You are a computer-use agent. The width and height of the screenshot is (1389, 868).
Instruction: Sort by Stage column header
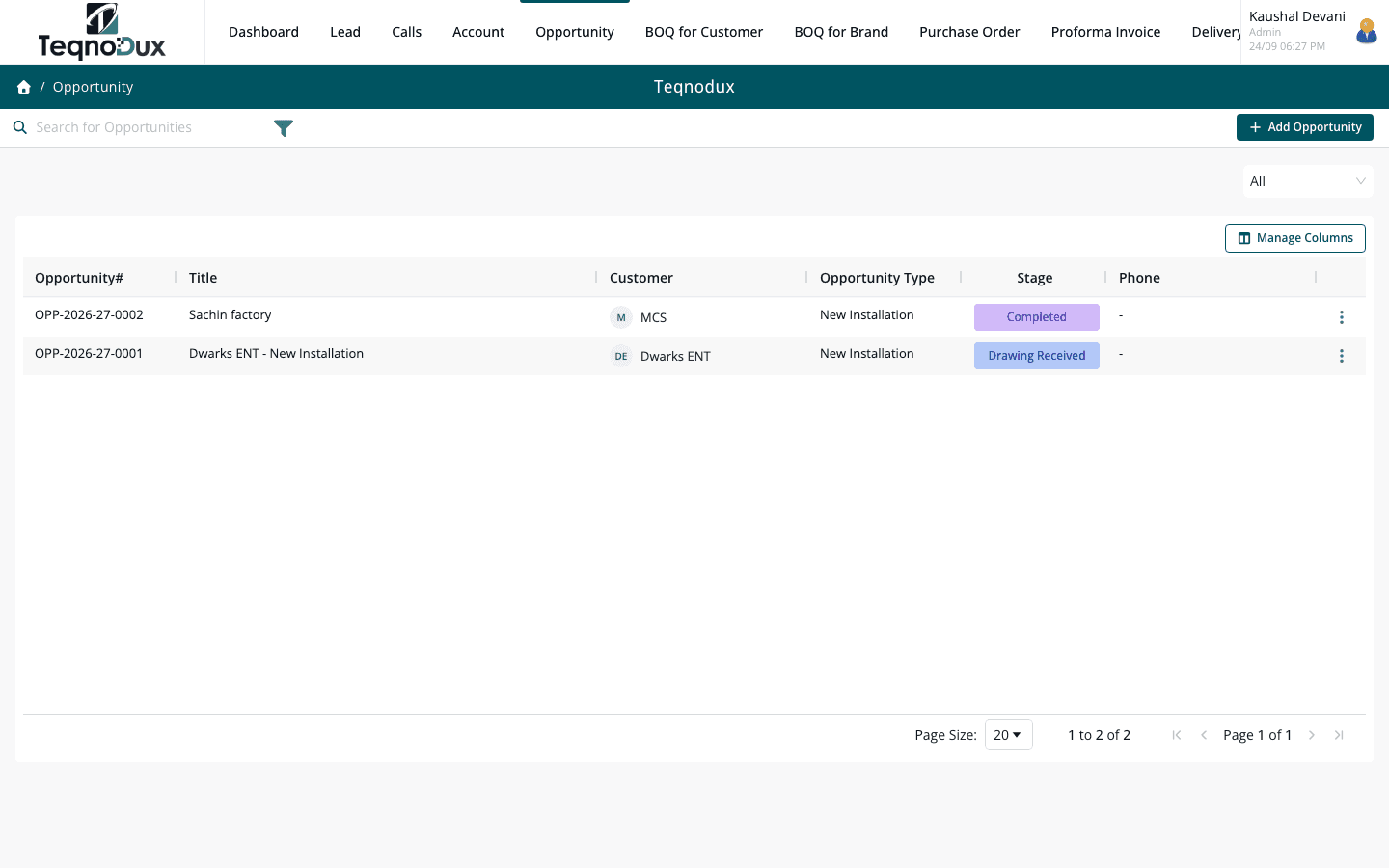pos(1035,278)
